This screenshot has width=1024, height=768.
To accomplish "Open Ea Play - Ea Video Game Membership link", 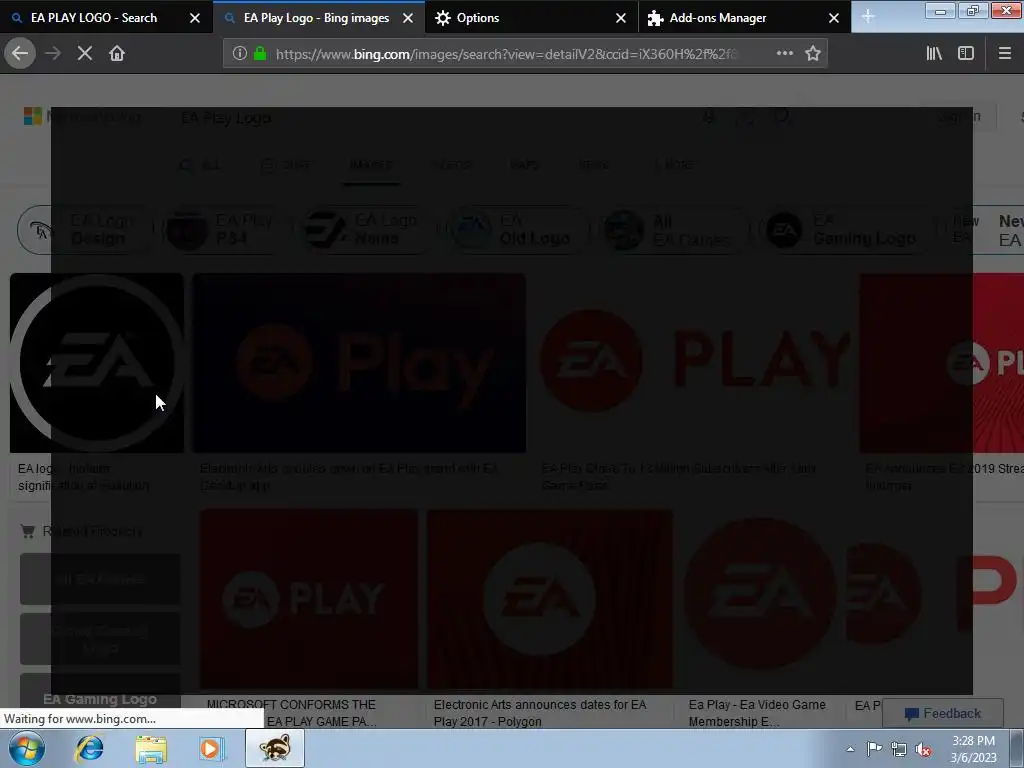I will coord(757,712).
